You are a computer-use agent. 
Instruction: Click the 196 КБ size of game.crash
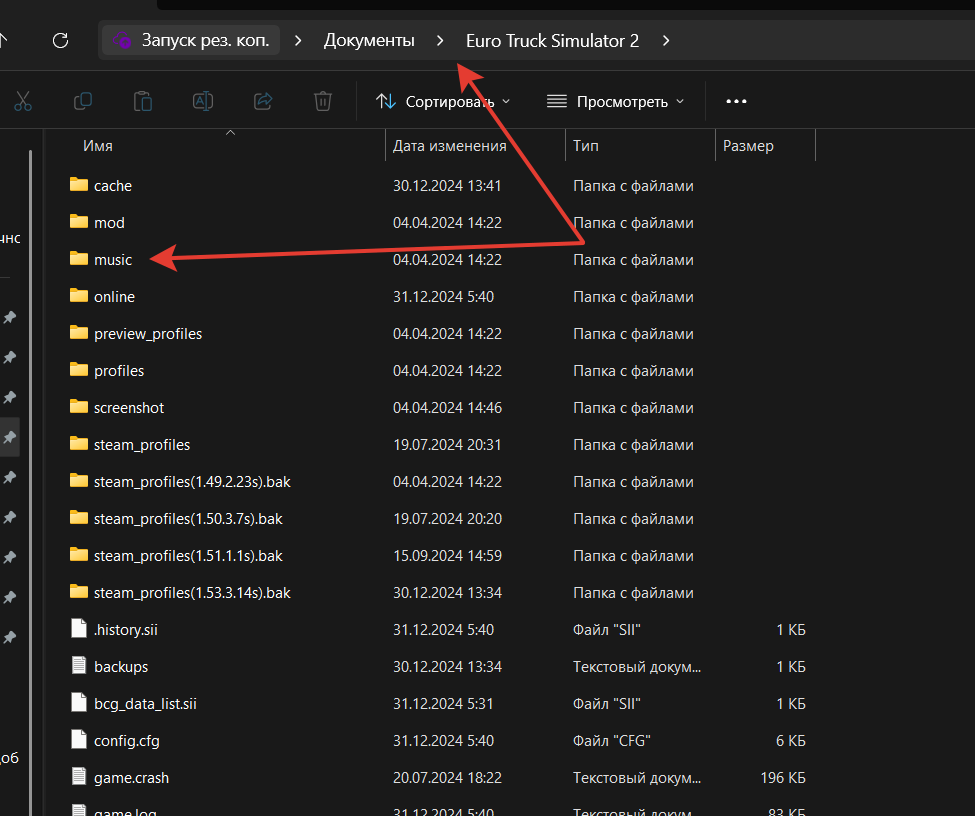click(x=783, y=777)
